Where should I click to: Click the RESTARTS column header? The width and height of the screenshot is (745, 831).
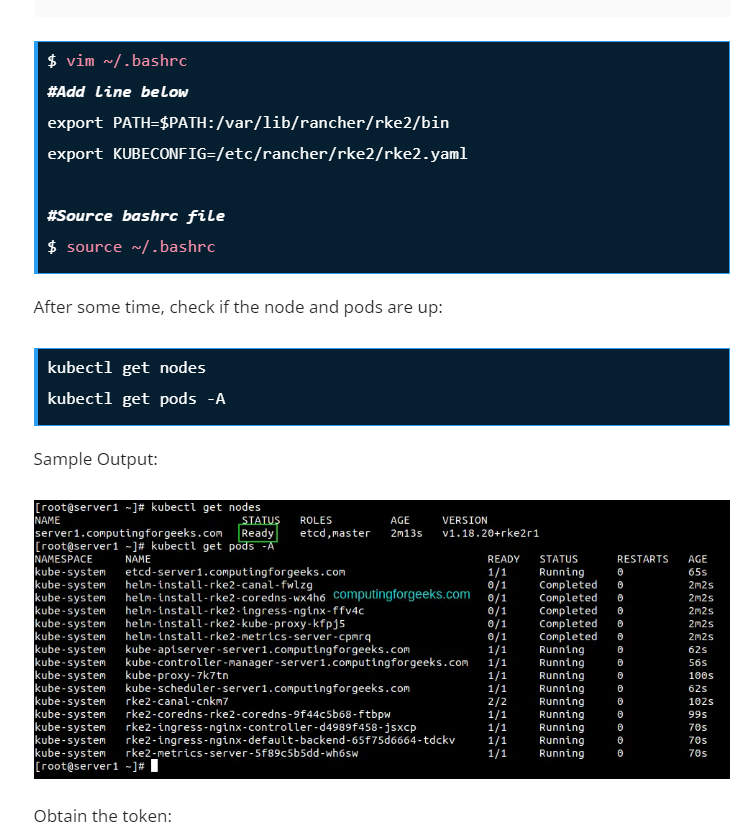[642, 559]
